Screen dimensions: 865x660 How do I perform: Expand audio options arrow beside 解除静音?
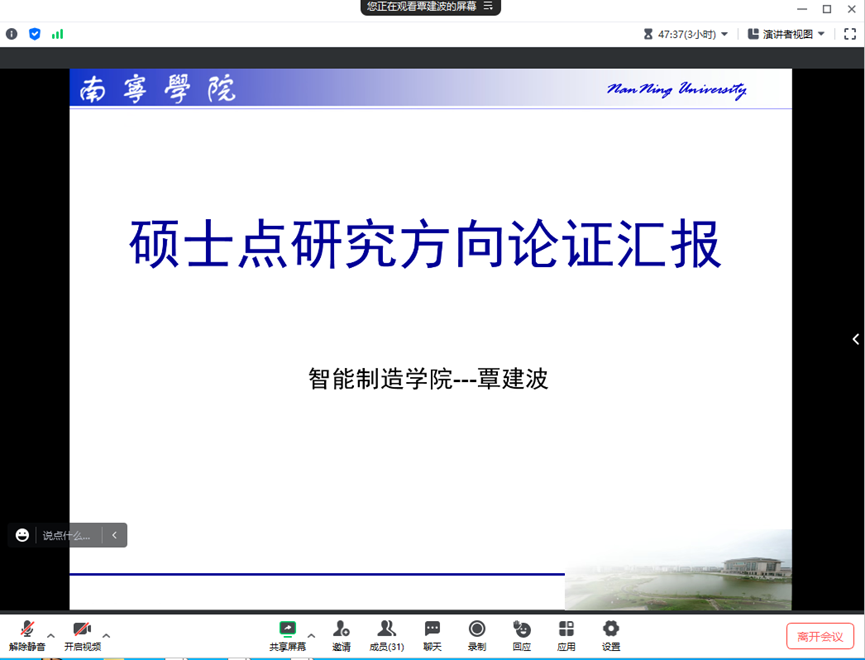coord(51,635)
